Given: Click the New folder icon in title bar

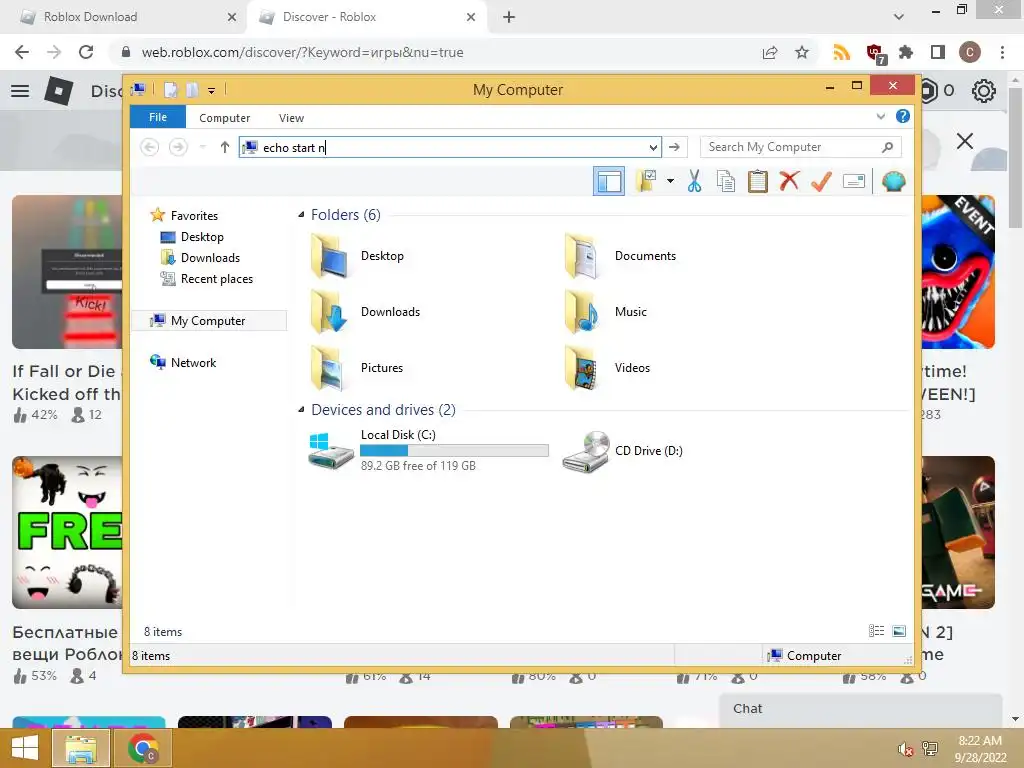Looking at the screenshot, I should click(192, 89).
